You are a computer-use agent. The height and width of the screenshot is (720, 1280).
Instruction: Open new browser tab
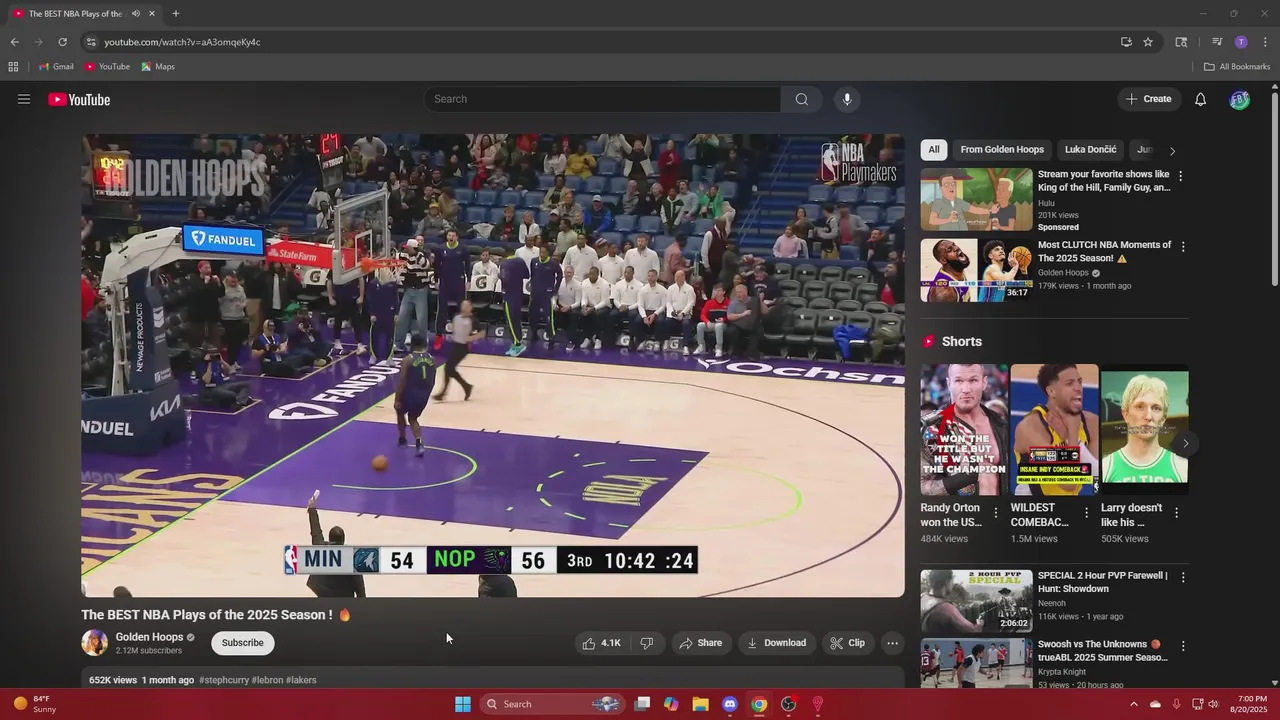coord(176,14)
